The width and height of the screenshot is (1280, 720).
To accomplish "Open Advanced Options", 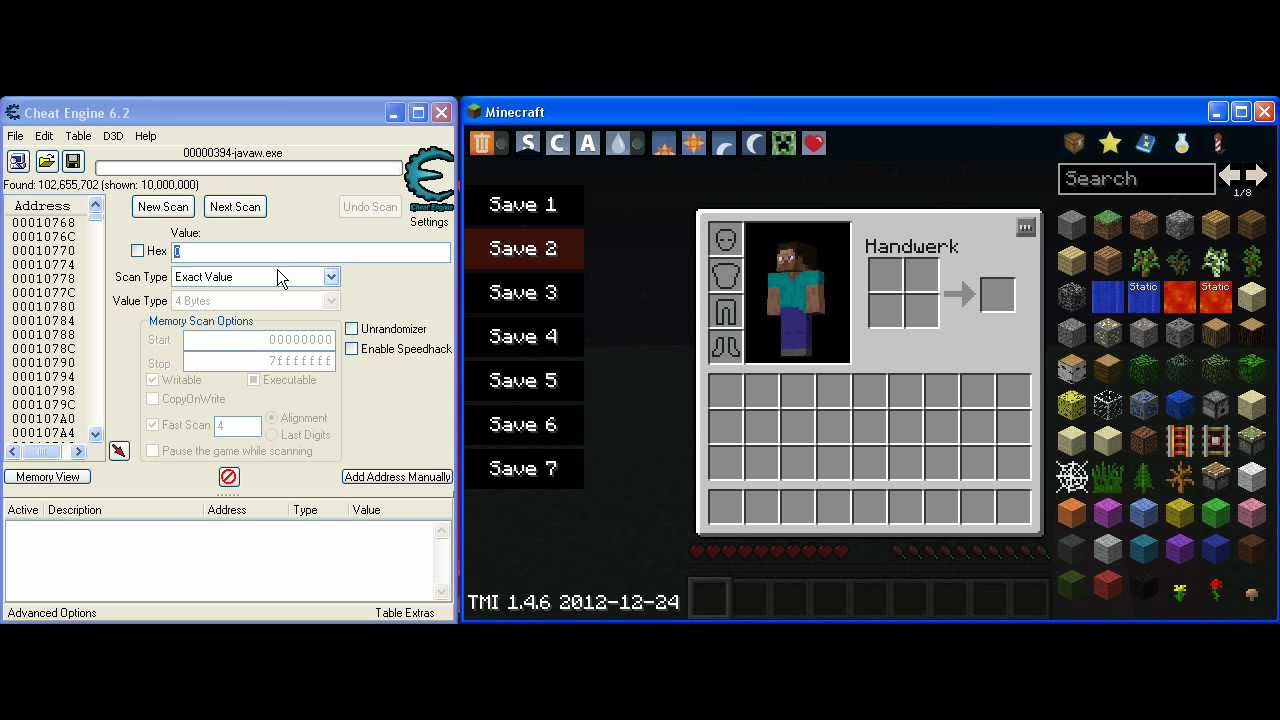I will [x=52, y=613].
